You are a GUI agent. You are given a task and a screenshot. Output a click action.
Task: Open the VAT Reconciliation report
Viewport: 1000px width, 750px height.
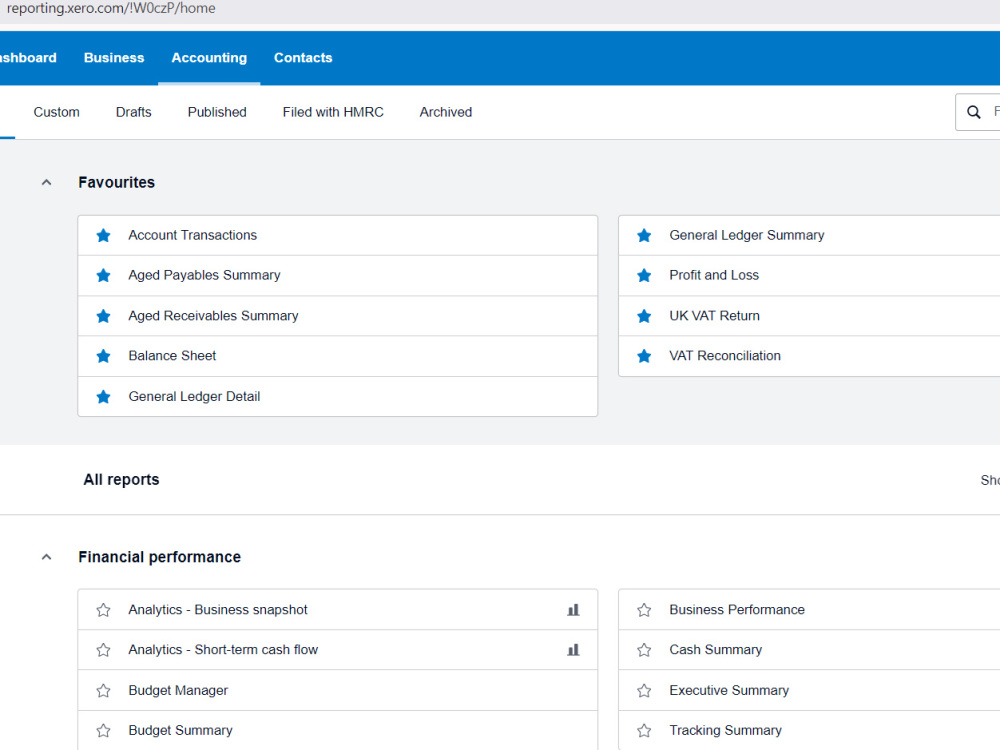point(724,356)
